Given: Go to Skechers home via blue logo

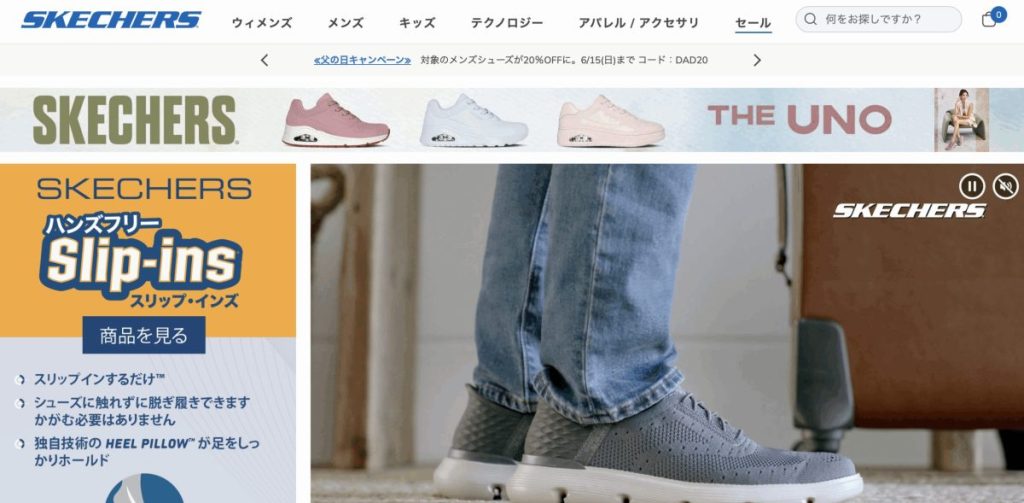Looking at the screenshot, I should (x=111, y=20).
